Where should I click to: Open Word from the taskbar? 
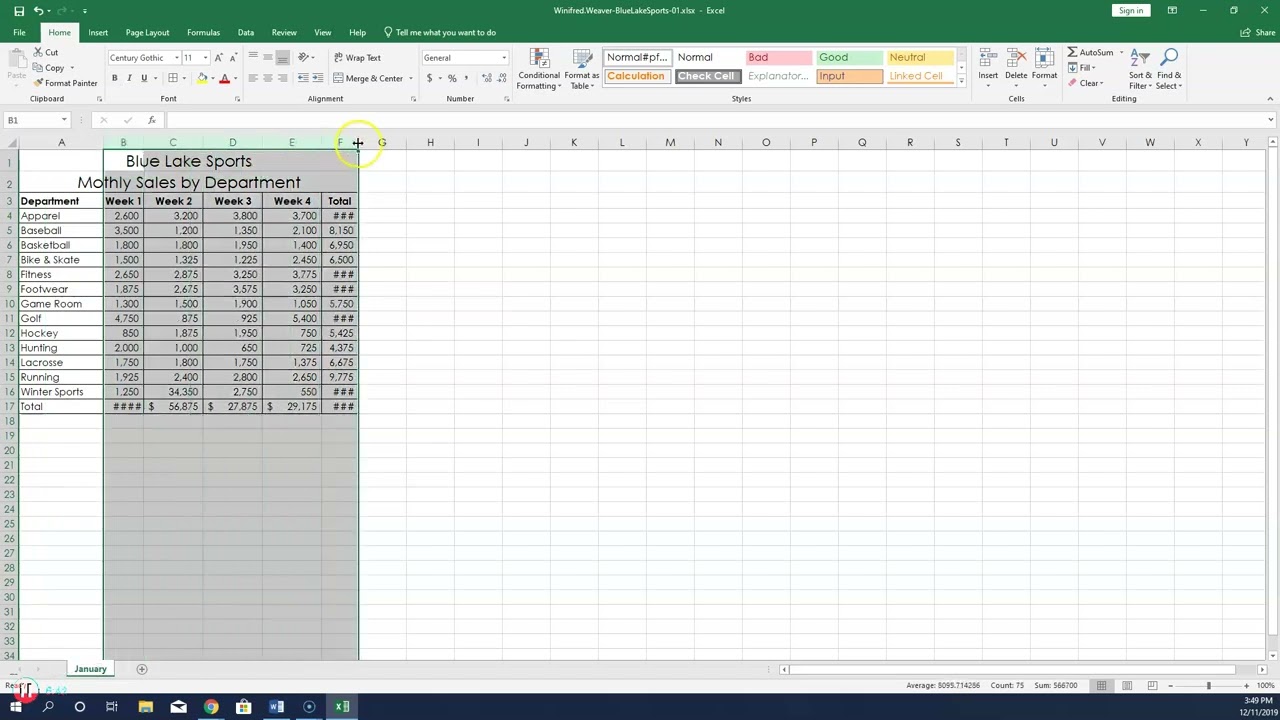coord(276,707)
